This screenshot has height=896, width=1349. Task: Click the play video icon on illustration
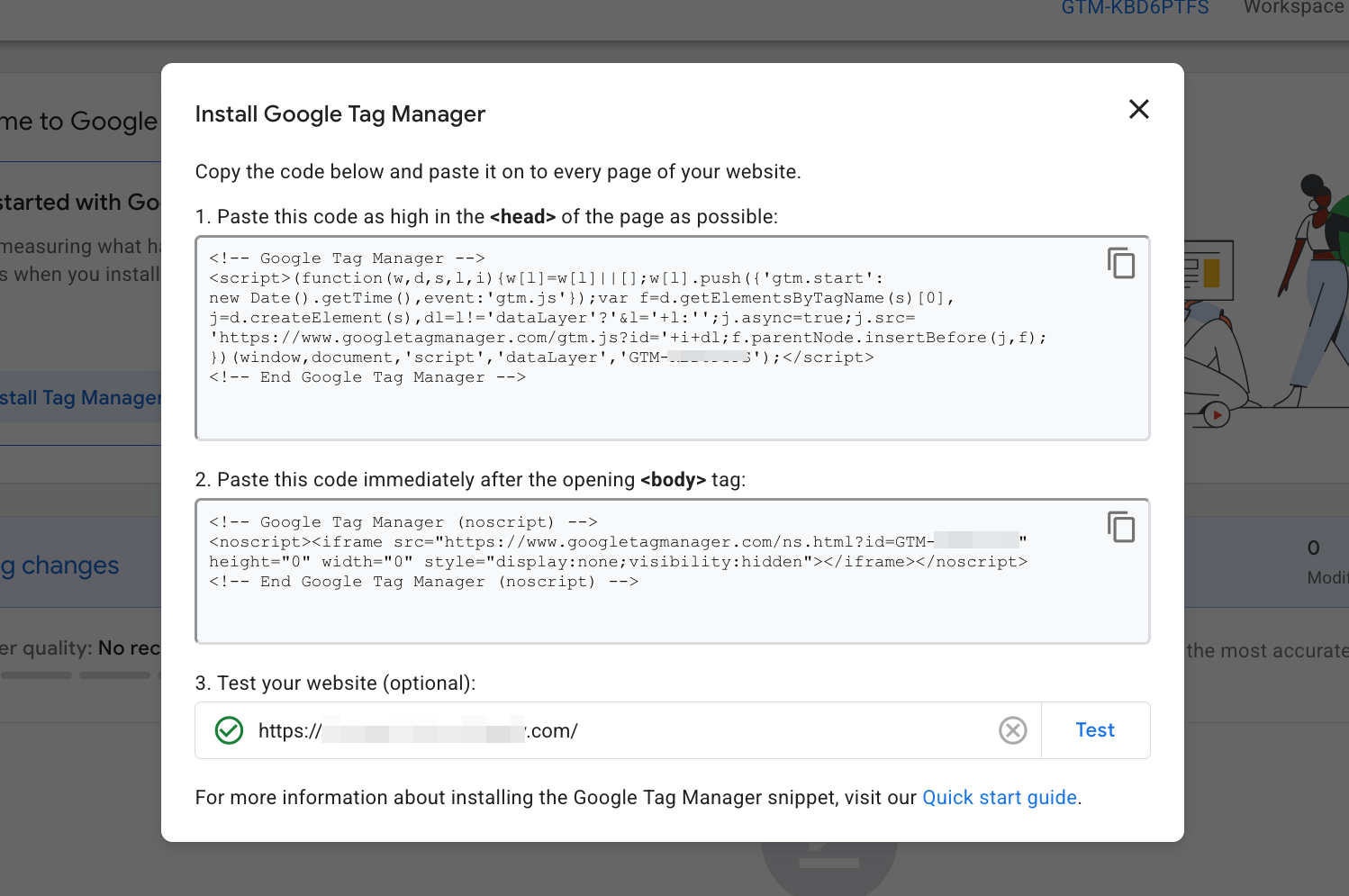tap(1217, 415)
